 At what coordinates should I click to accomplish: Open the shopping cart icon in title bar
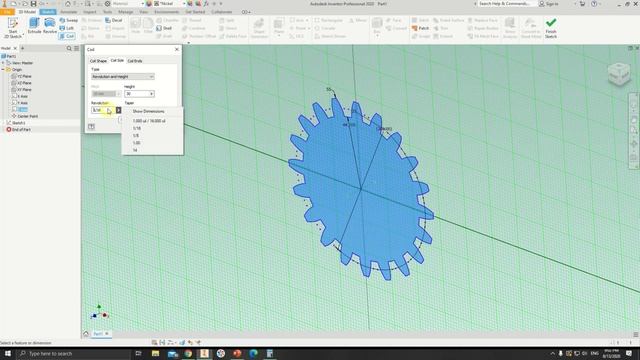coord(582,4)
